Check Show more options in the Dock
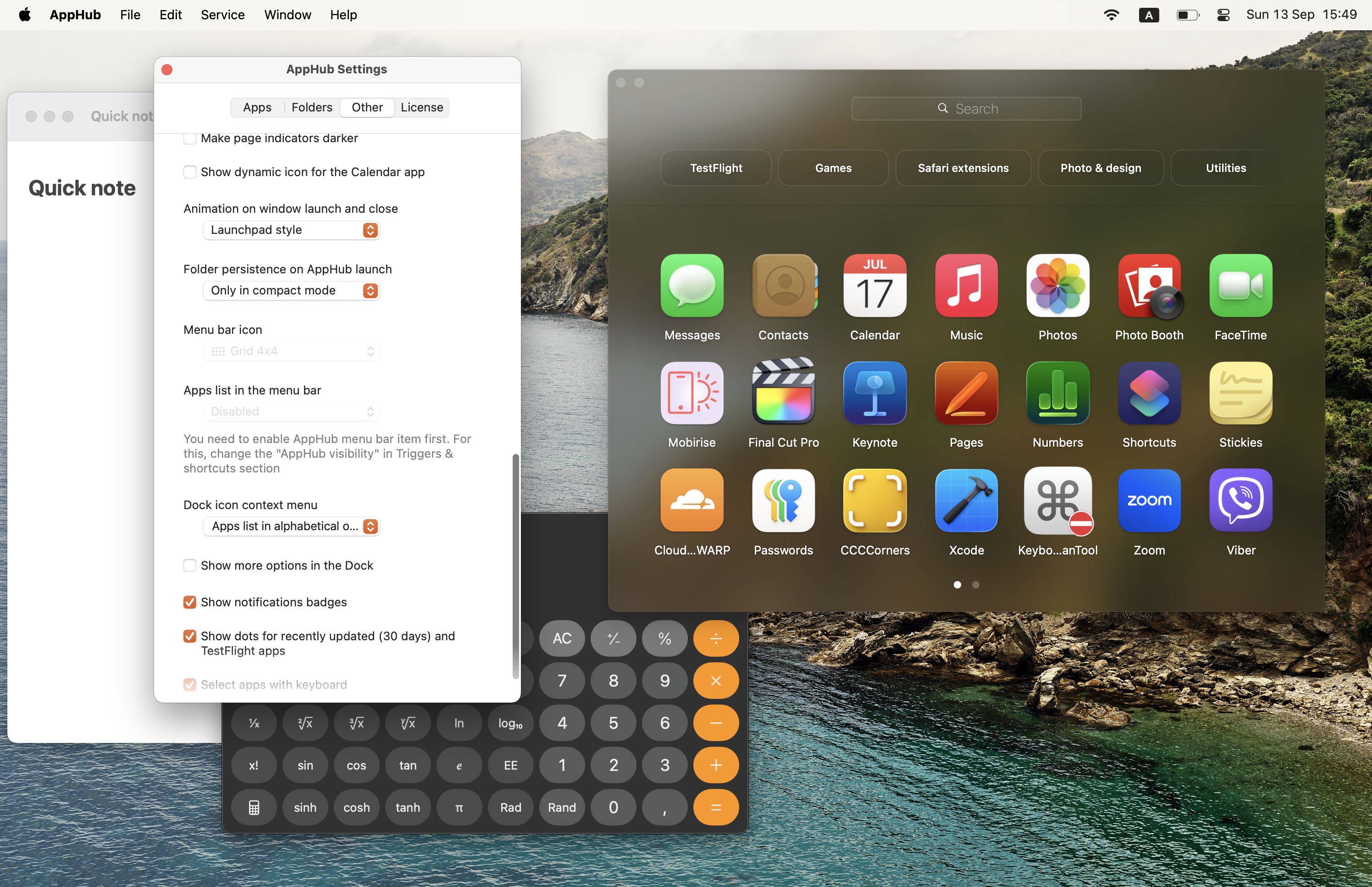1372x887 pixels. 189,565
